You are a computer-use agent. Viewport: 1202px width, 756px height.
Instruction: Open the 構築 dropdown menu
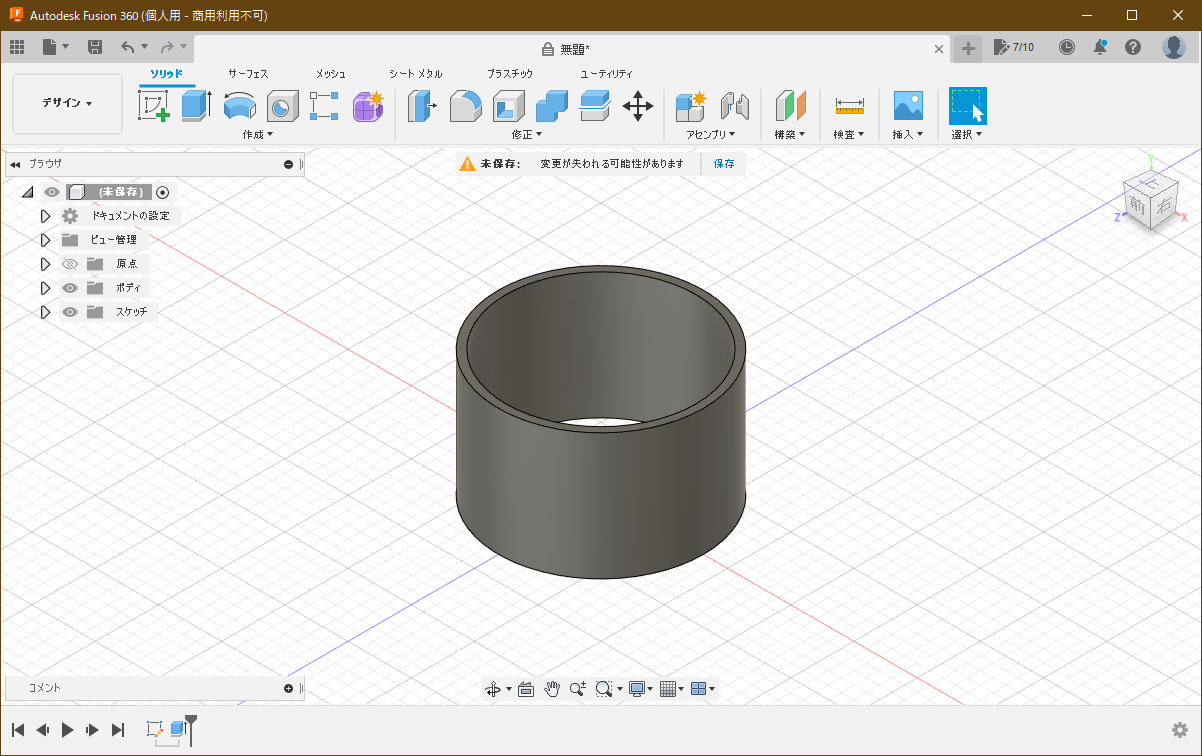790,134
